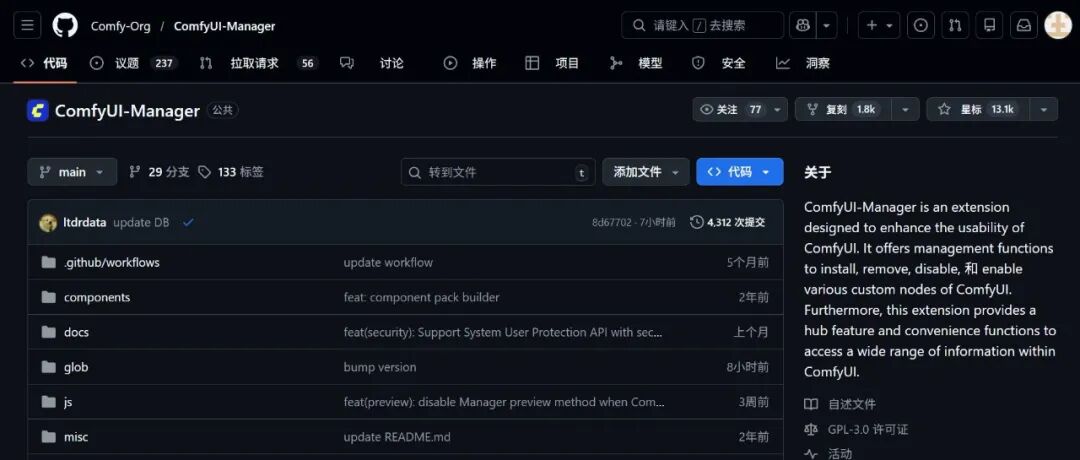This screenshot has width=1080, height=460.
Task: Click the search magnifier icon in header
Action: tap(638, 25)
